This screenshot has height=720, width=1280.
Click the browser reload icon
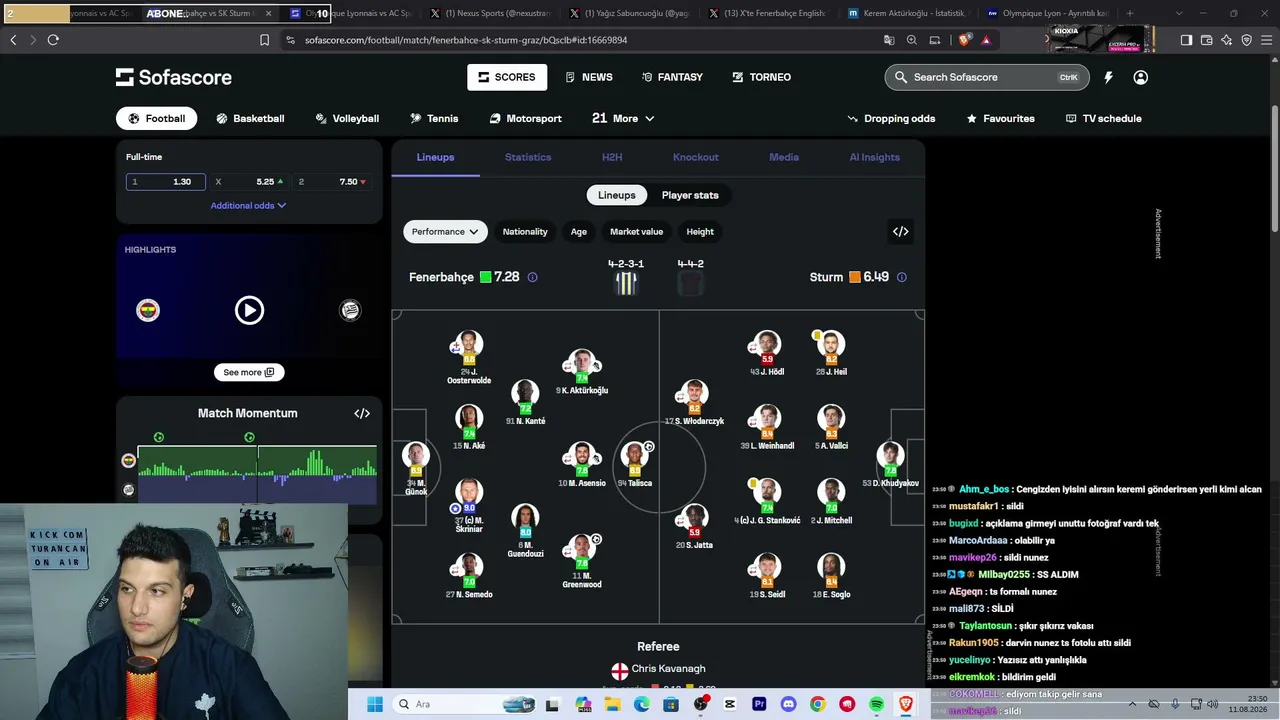tap(53, 40)
